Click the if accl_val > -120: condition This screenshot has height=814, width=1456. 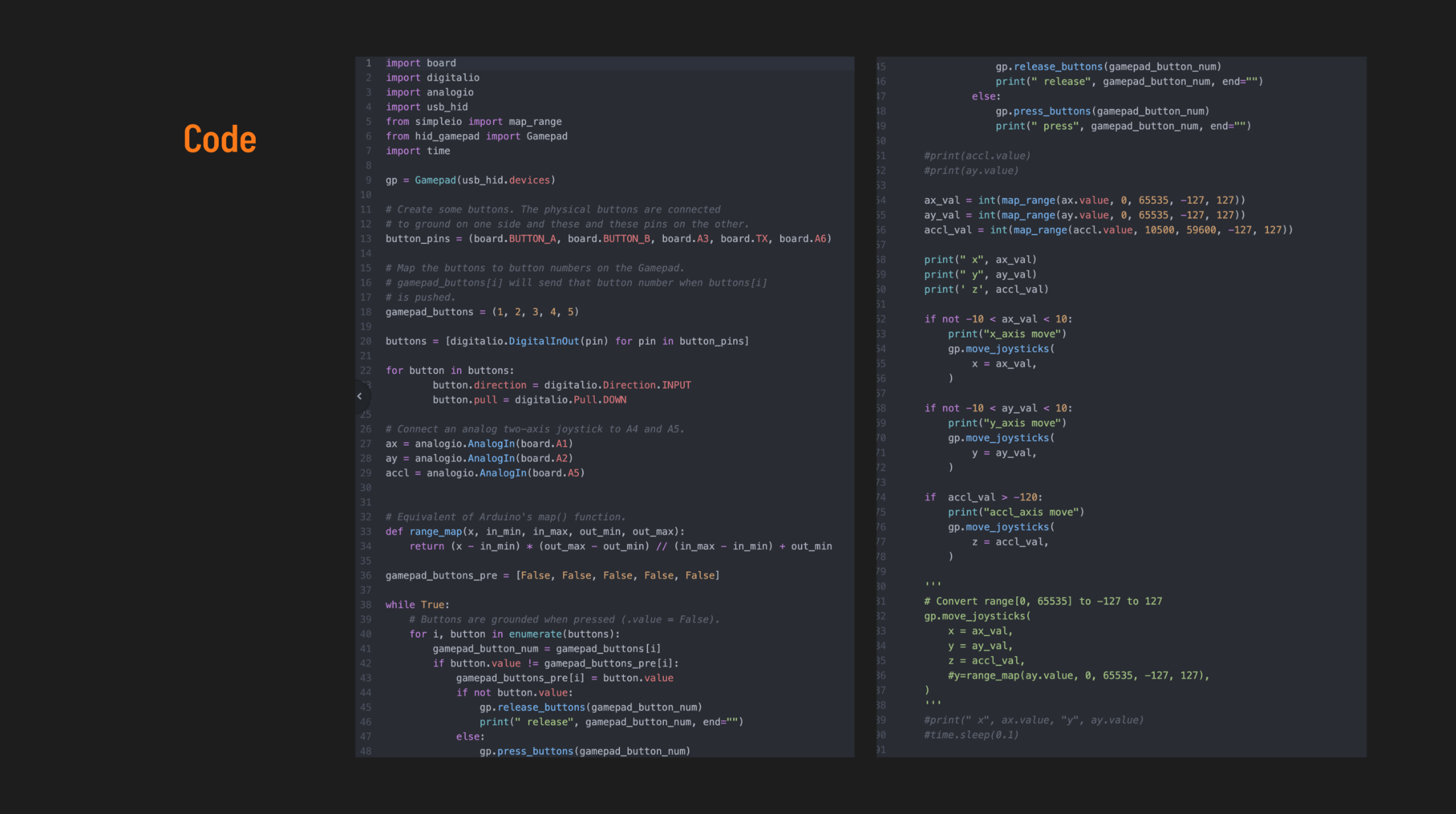tap(983, 497)
